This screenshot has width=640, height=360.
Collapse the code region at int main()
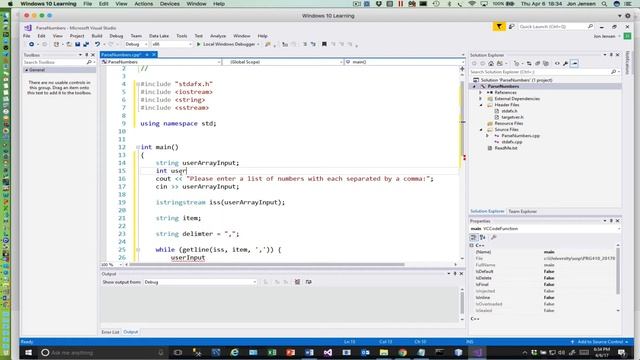pyautogui.click(x=138, y=147)
